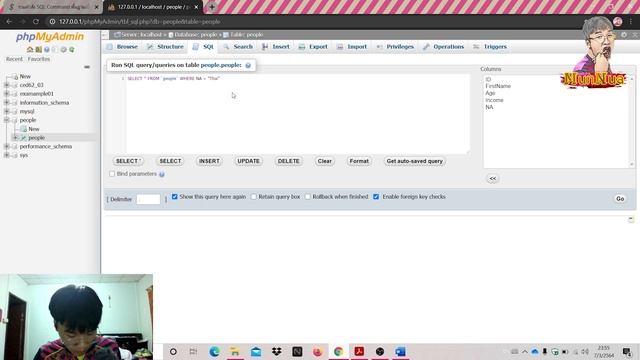
Task: Open the Import tab
Action: (352, 47)
